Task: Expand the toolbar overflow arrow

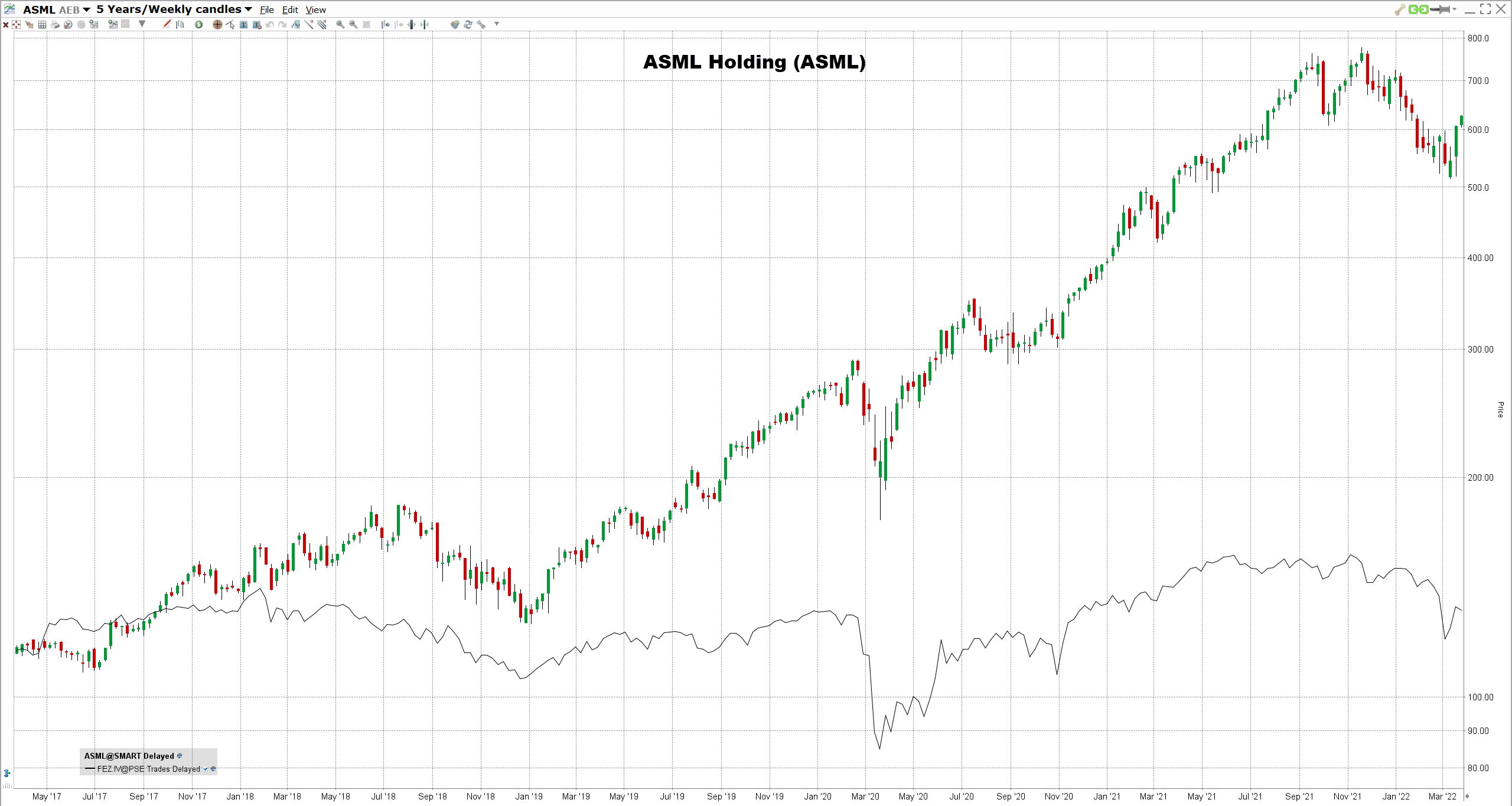Action: 497,24
